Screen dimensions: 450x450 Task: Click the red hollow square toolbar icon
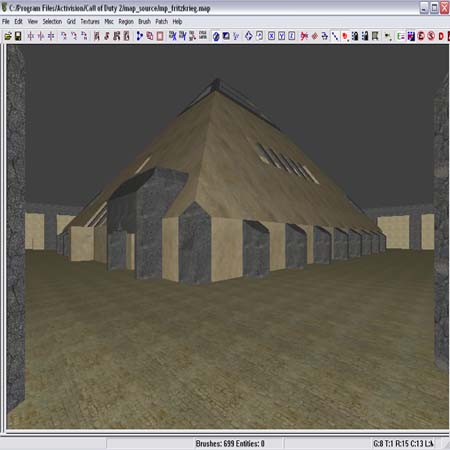pos(160,36)
